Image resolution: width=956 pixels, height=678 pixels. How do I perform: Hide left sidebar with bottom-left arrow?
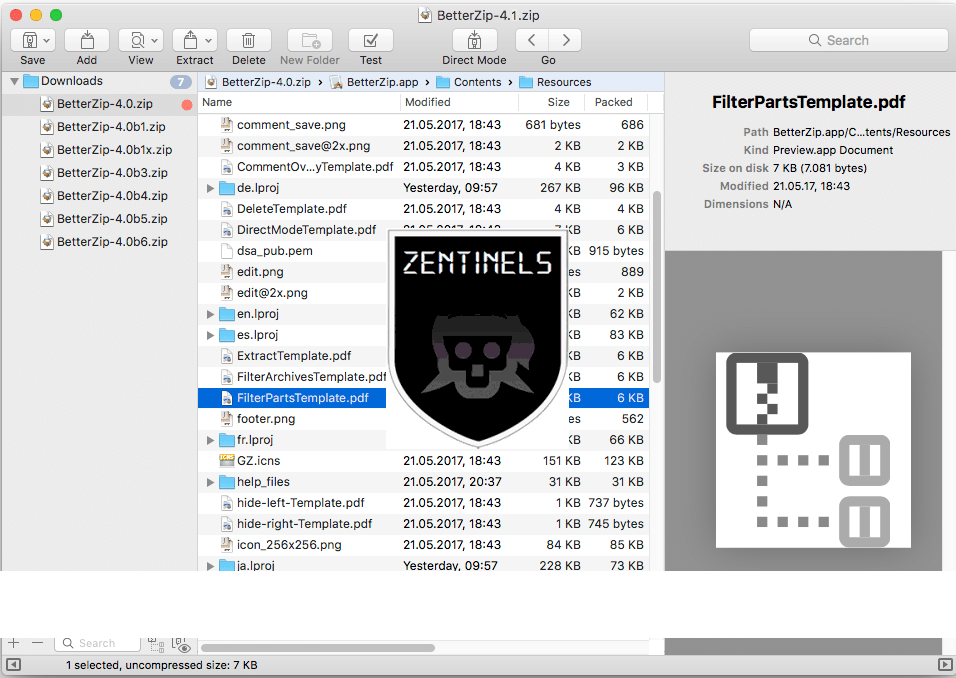coord(13,665)
